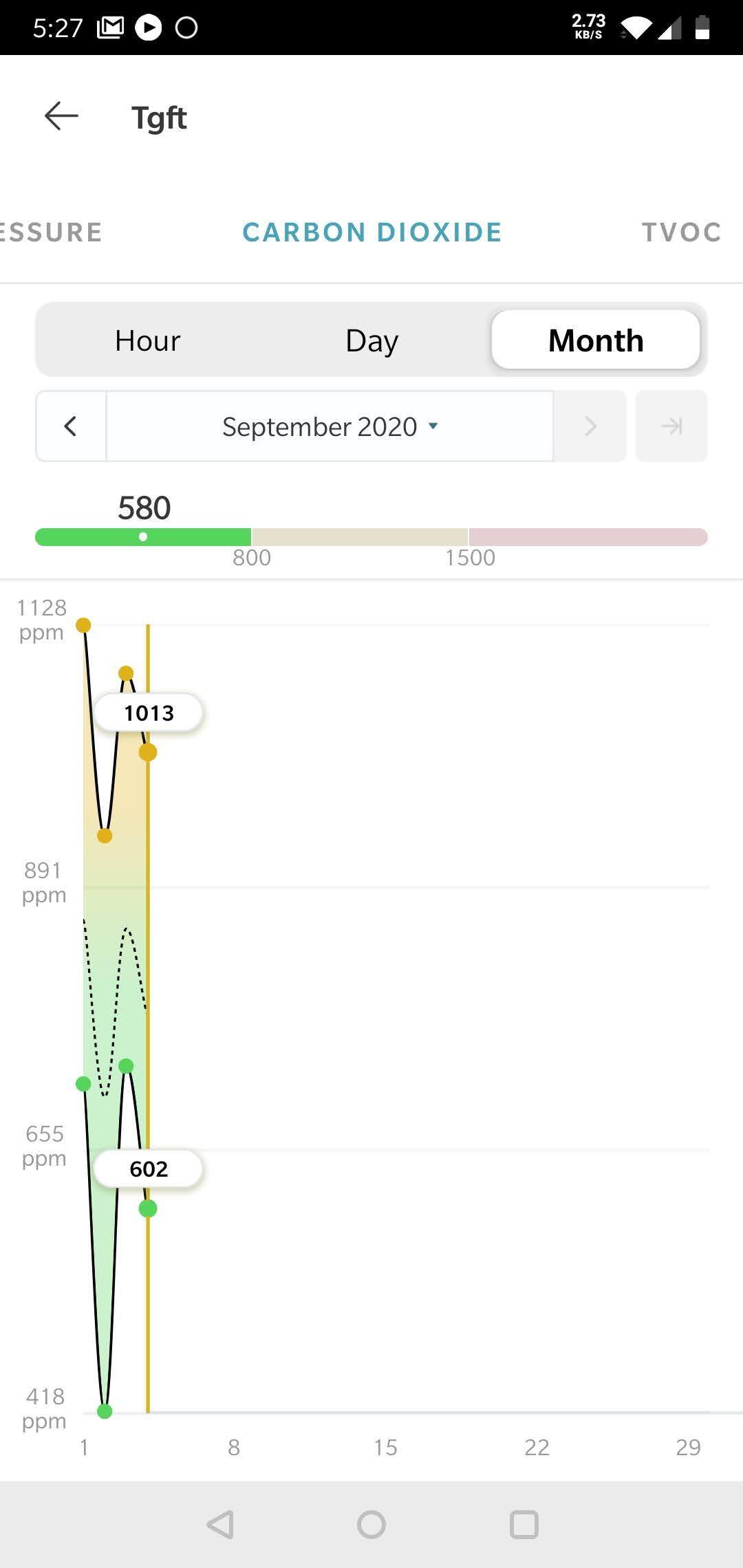743x1568 pixels.
Task: Tap the lowest green point at chart bottom
Action: [105, 1411]
